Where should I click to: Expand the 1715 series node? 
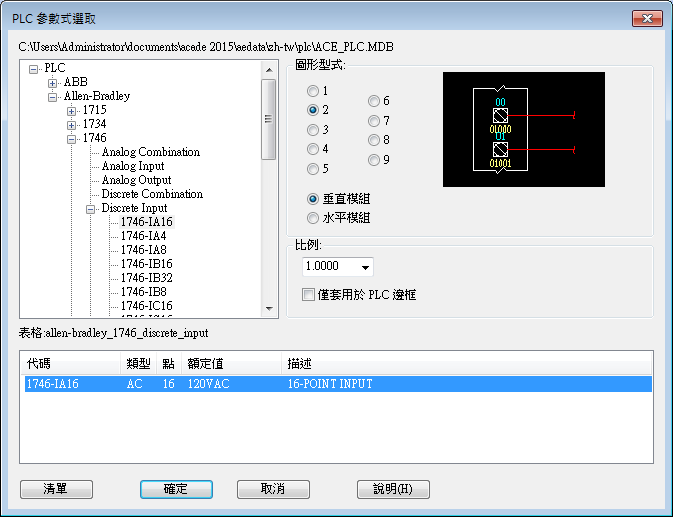coord(72,111)
